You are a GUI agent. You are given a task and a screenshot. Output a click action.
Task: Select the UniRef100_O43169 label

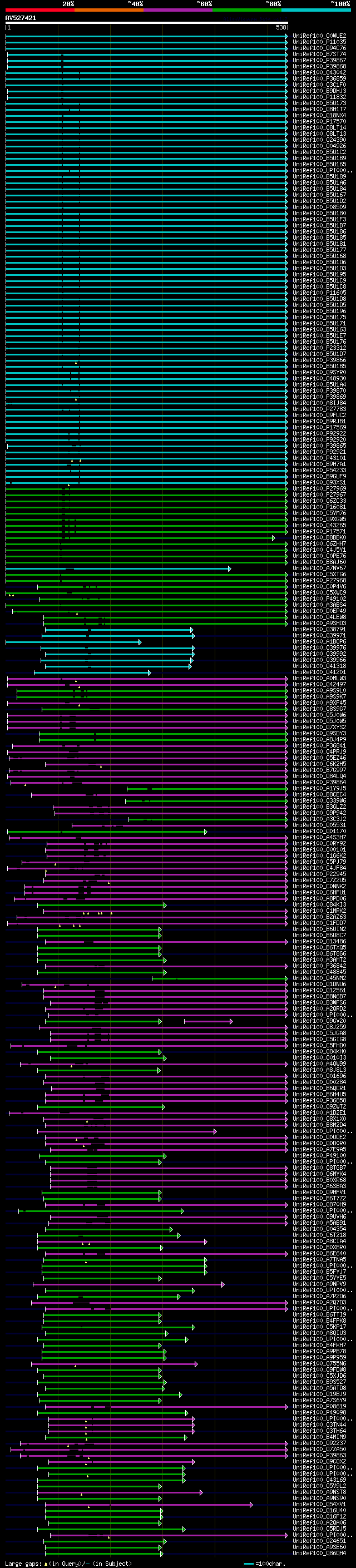coord(319,1479)
